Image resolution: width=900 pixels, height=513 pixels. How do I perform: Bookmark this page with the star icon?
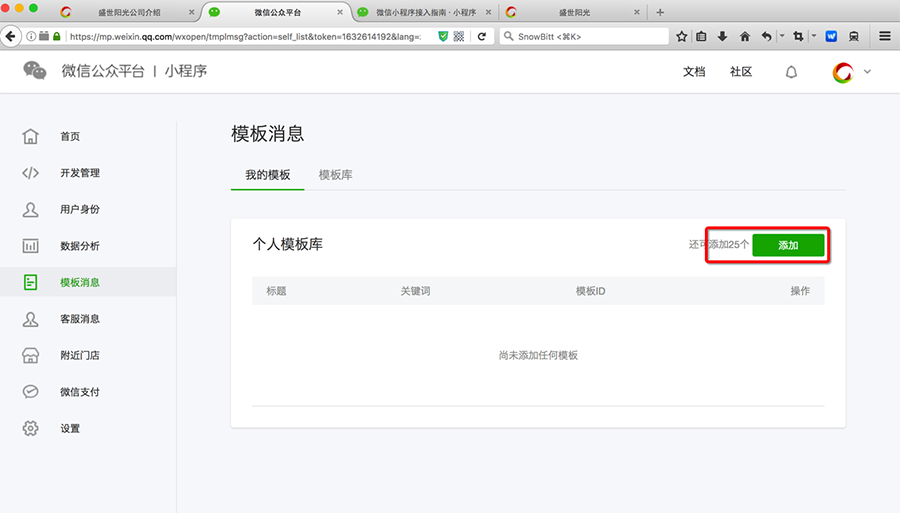click(681, 36)
